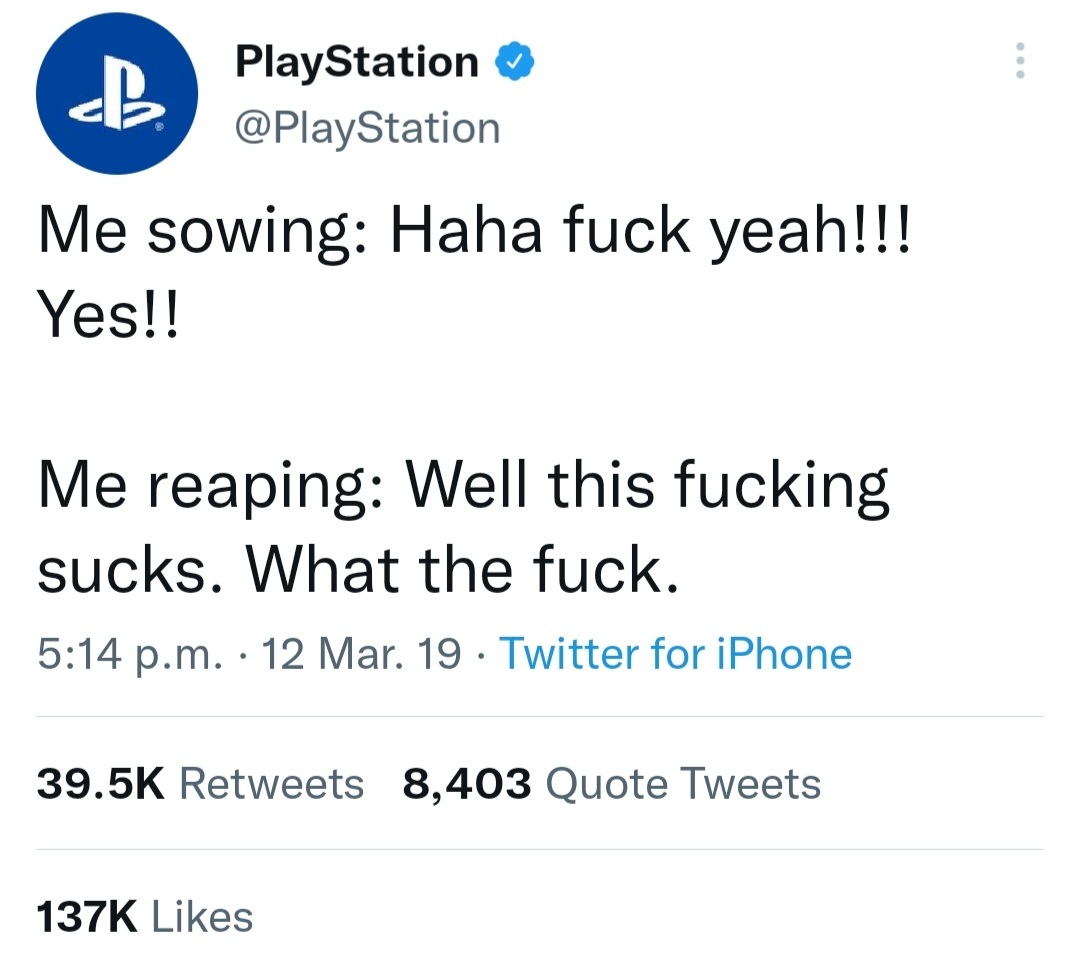The width and height of the screenshot is (1080, 974).
Task: Select the "Me reaping" tweet line
Action: (464, 486)
